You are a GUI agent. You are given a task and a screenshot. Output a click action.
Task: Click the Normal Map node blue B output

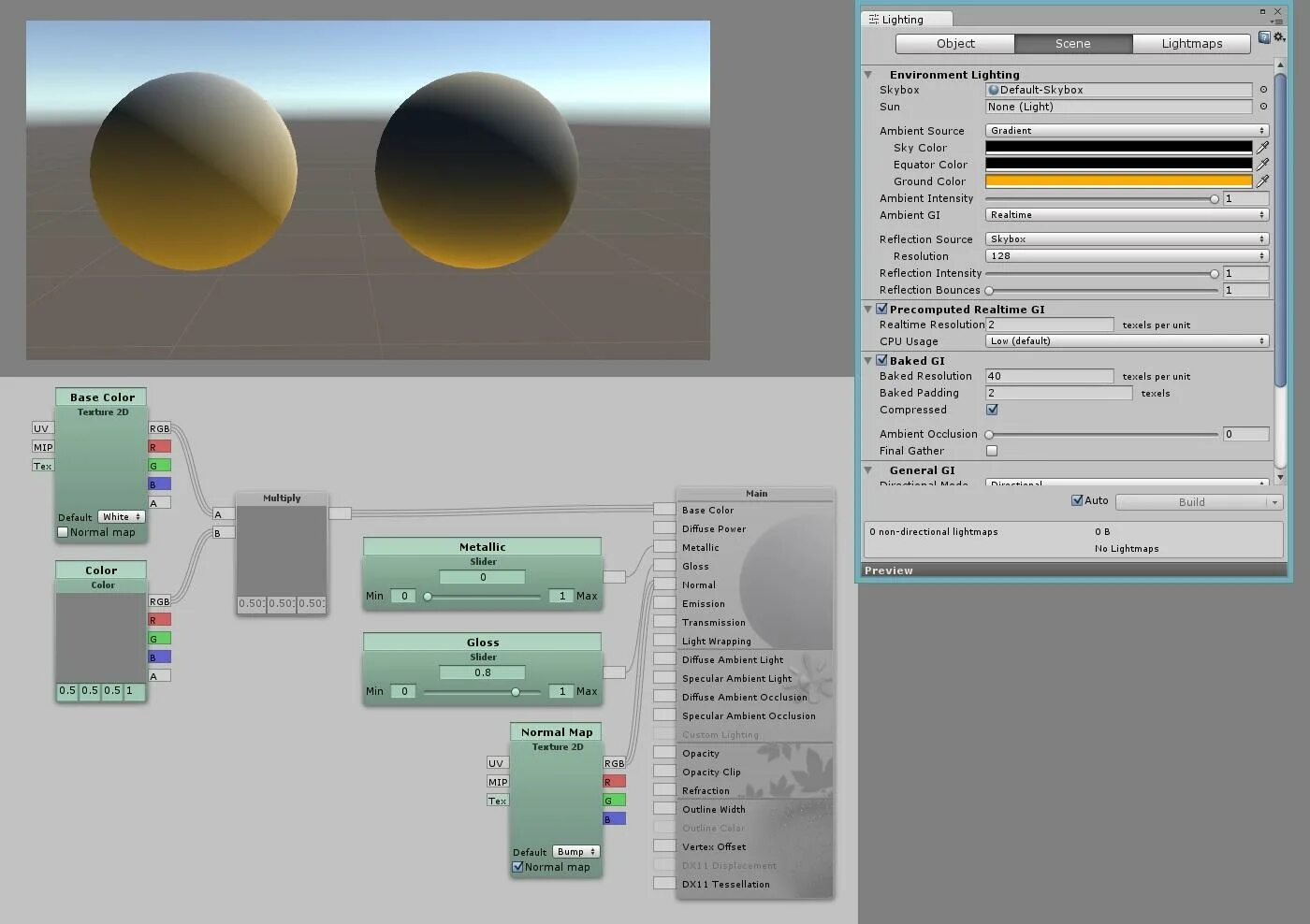pyautogui.click(x=614, y=819)
